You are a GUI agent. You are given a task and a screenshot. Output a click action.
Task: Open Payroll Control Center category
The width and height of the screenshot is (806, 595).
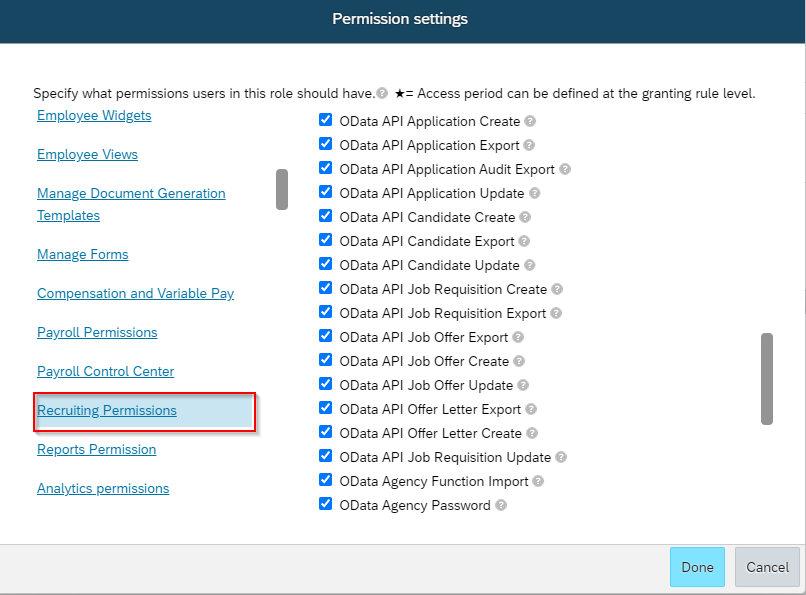coord(105,371)
